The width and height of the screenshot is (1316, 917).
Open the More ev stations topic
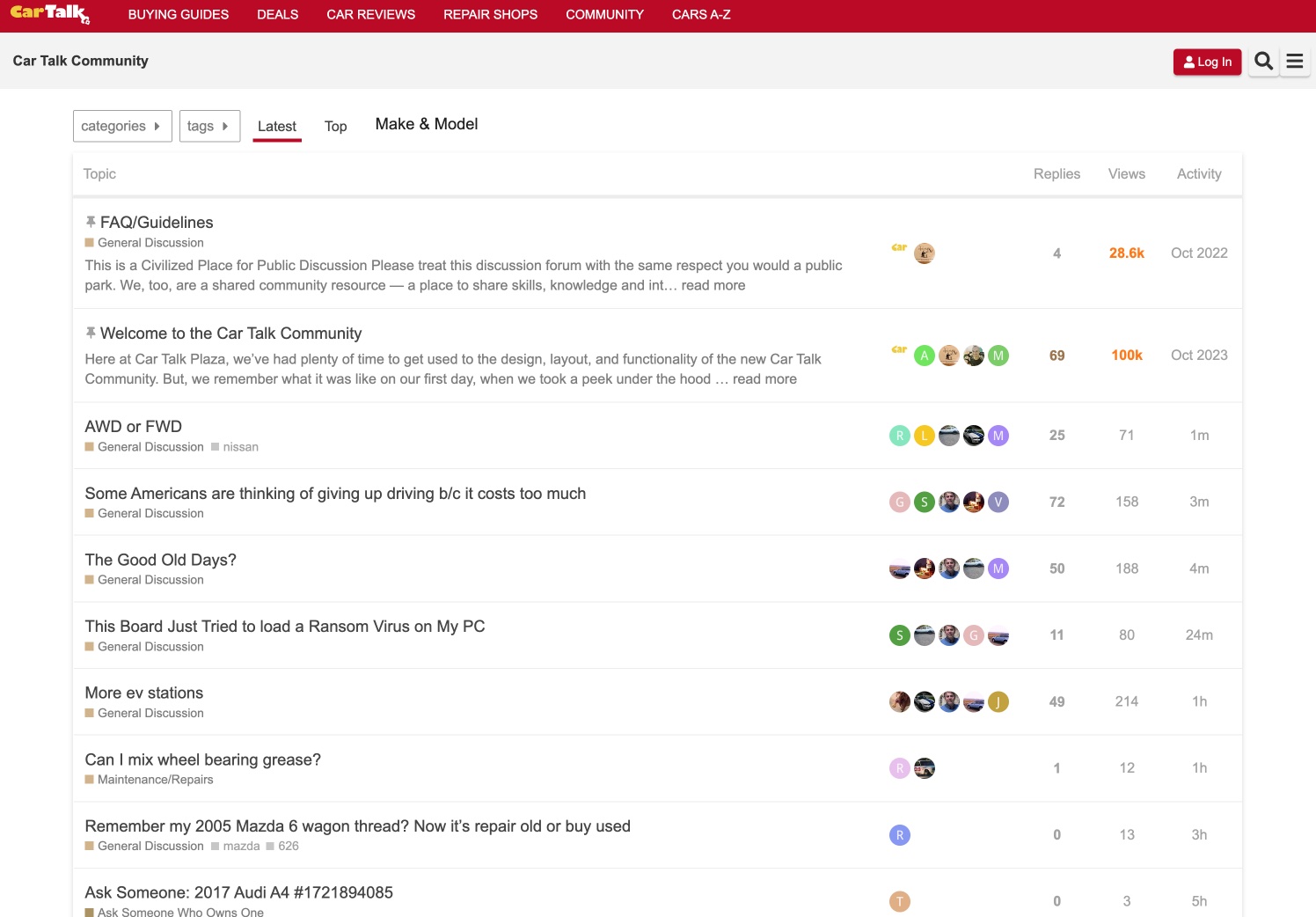coord(143,693)
